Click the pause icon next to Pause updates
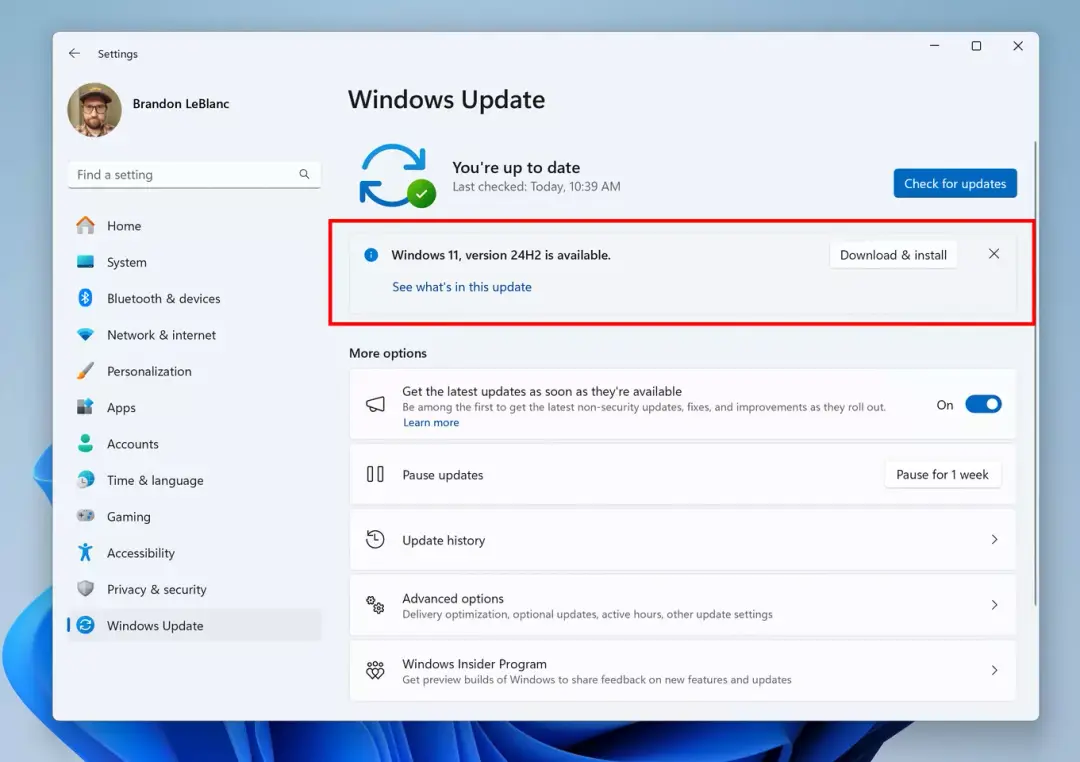 point(375,474)
